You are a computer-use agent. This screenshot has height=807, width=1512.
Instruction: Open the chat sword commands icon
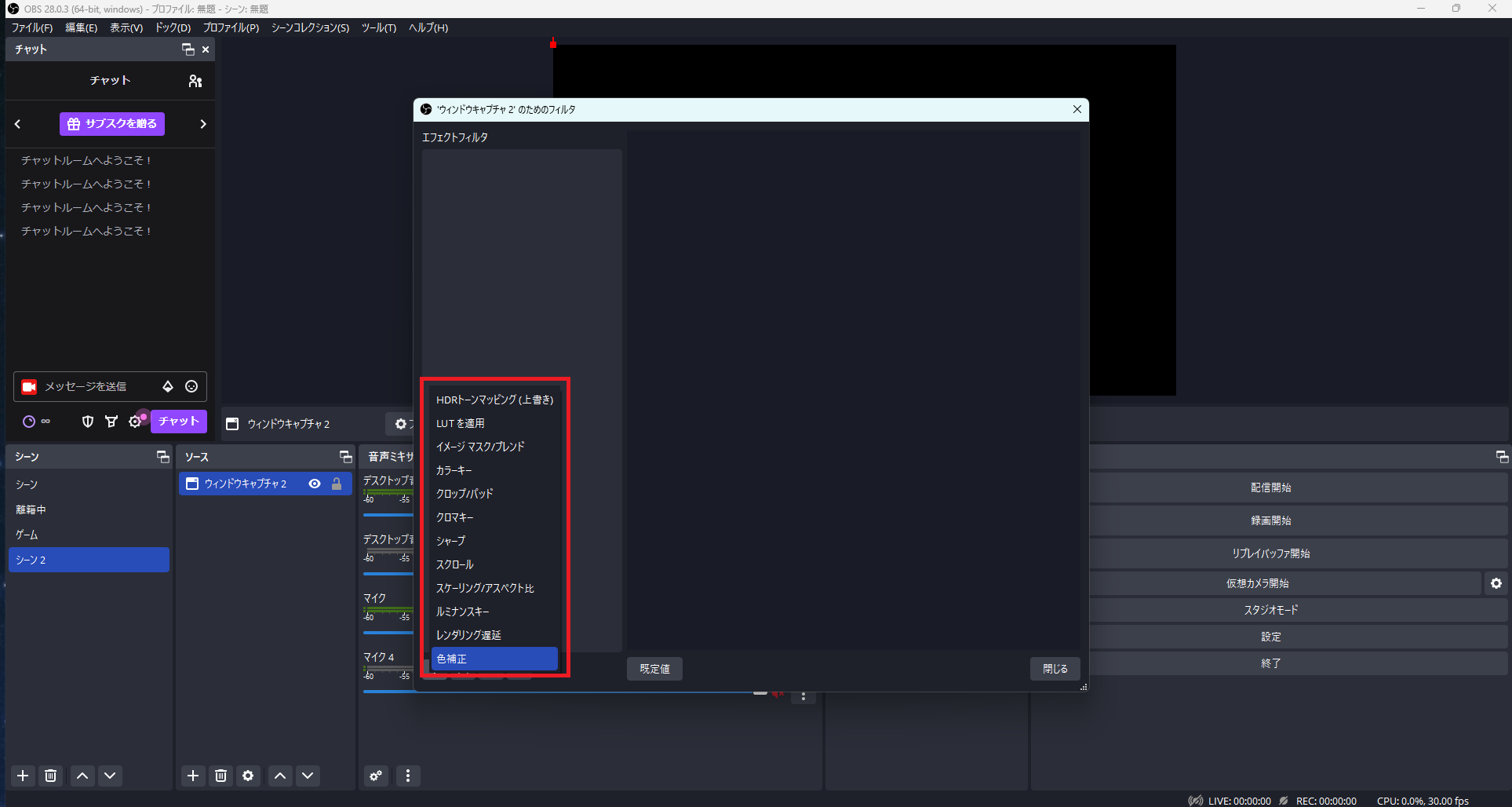[111, 422]
